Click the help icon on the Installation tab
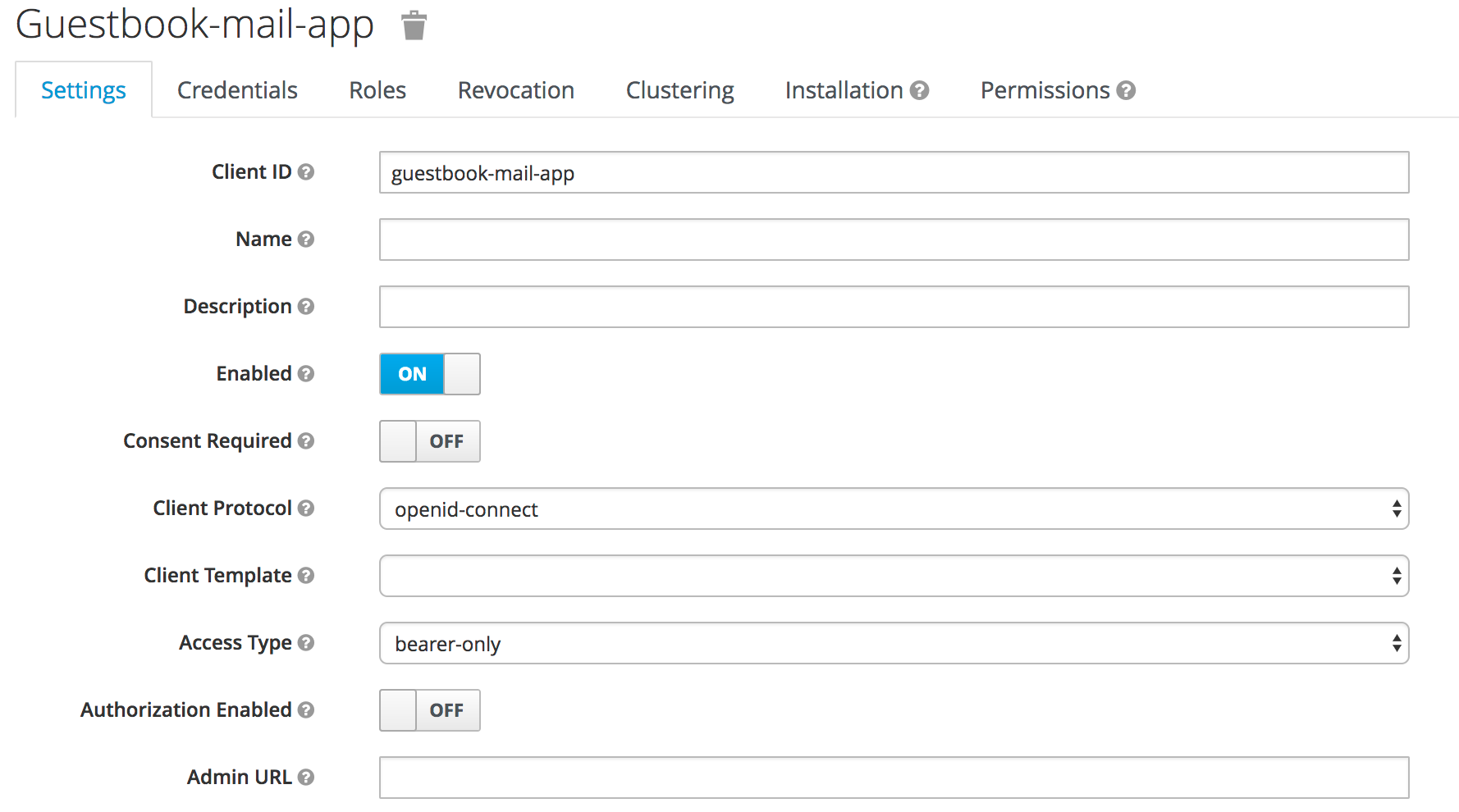The height and width of the screenshot is (812, 1459). (x=920, y=90)
